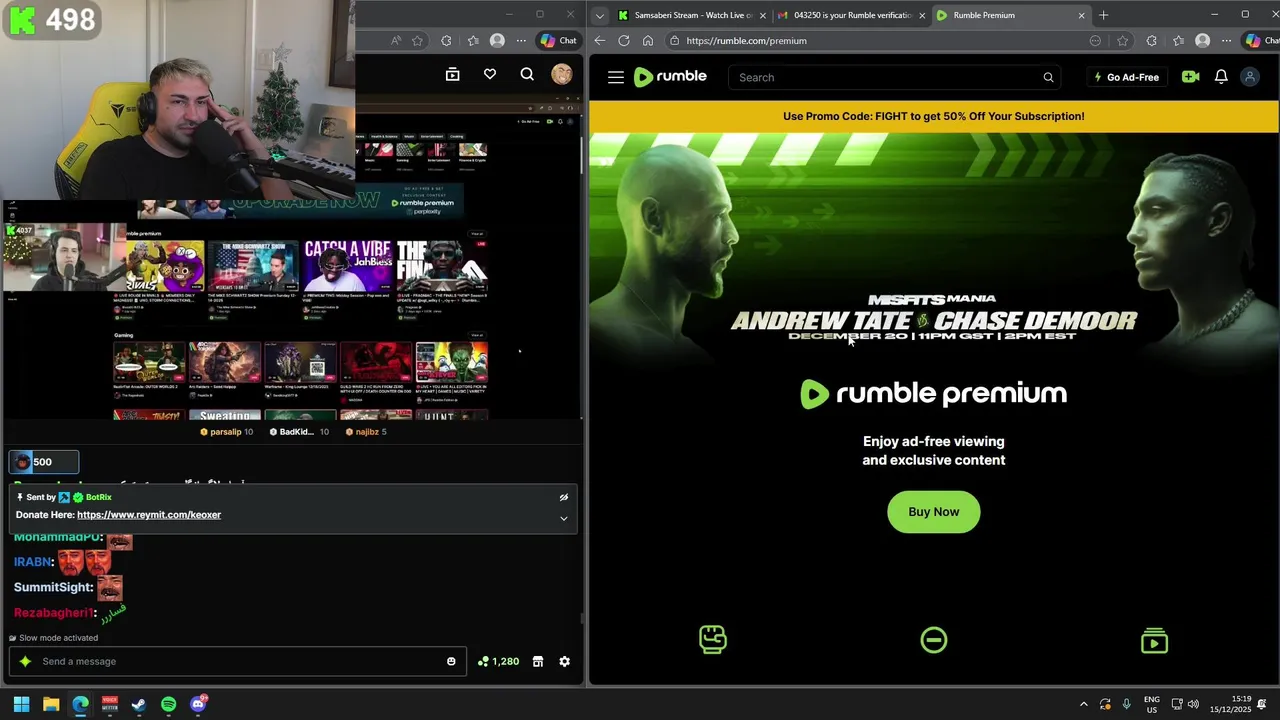Close the Rumble Premium tab
This screenshot has width=1280, height=720.
click(x=1081, y=15)
